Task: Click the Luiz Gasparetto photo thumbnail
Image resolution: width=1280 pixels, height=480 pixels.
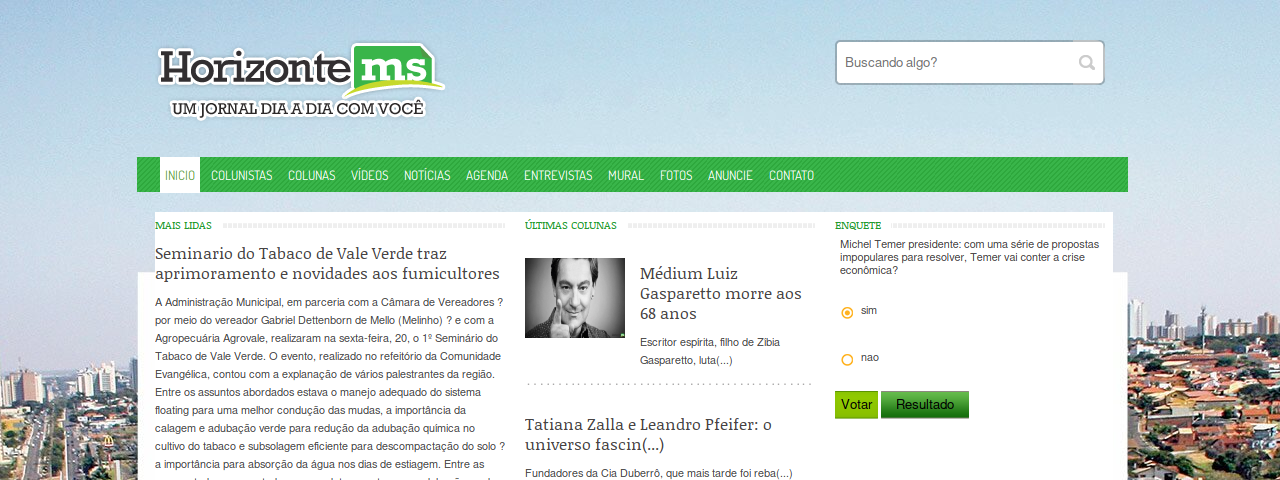Action: point(575,298)
